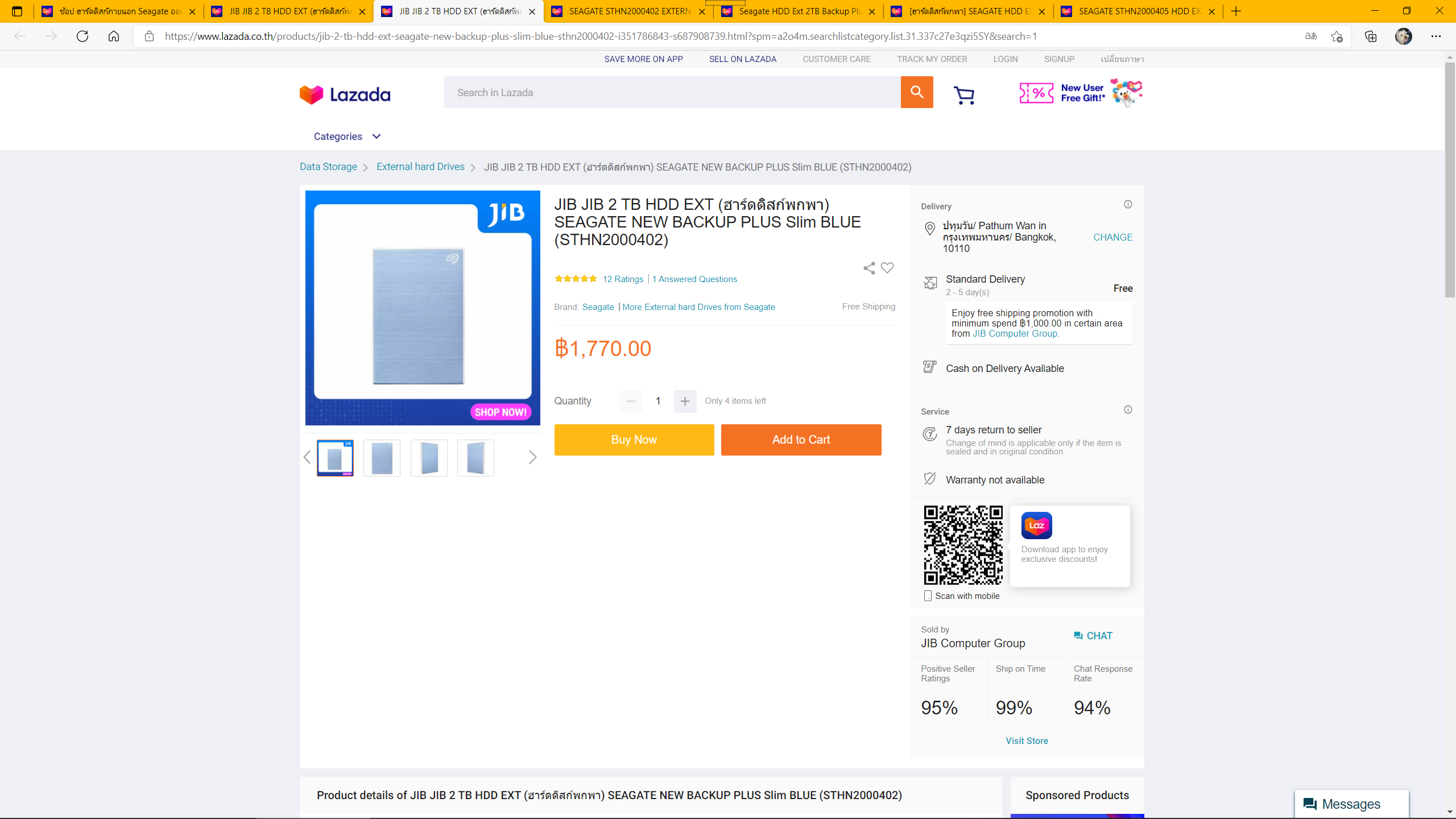This screenshot has width=1456, height=819.
Task: Open browser Collections icon
Action: [1371, 36]
